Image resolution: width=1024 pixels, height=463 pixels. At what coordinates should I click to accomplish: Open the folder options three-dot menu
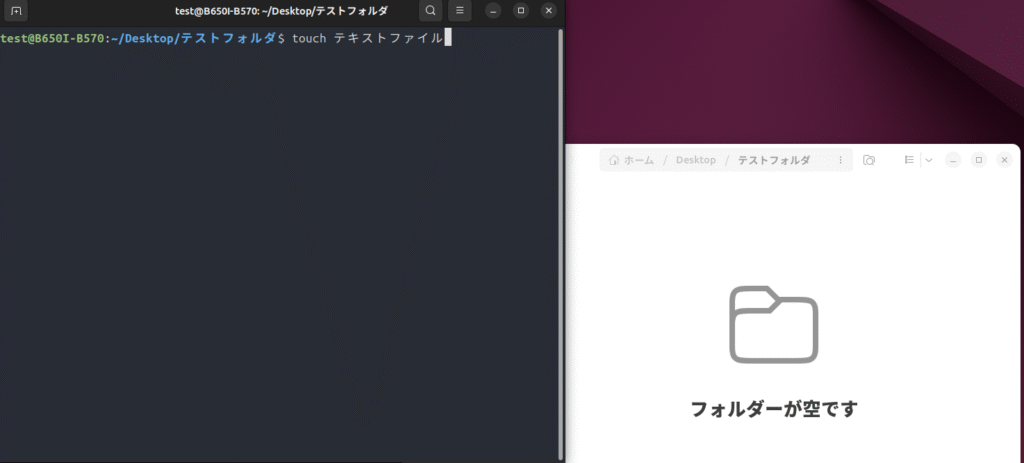840,160
